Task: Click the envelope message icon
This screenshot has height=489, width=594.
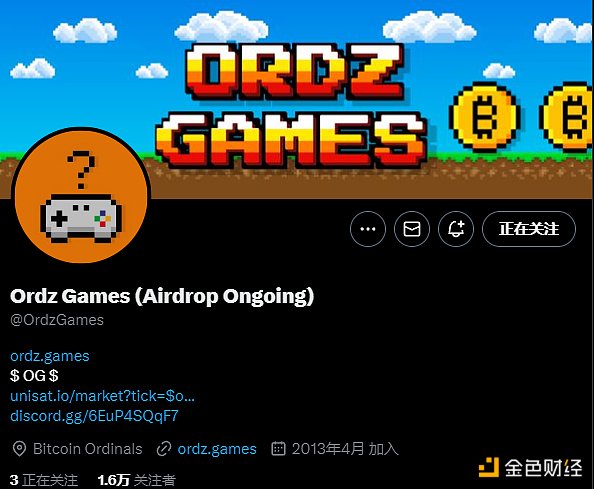Action: coord(412,229)
